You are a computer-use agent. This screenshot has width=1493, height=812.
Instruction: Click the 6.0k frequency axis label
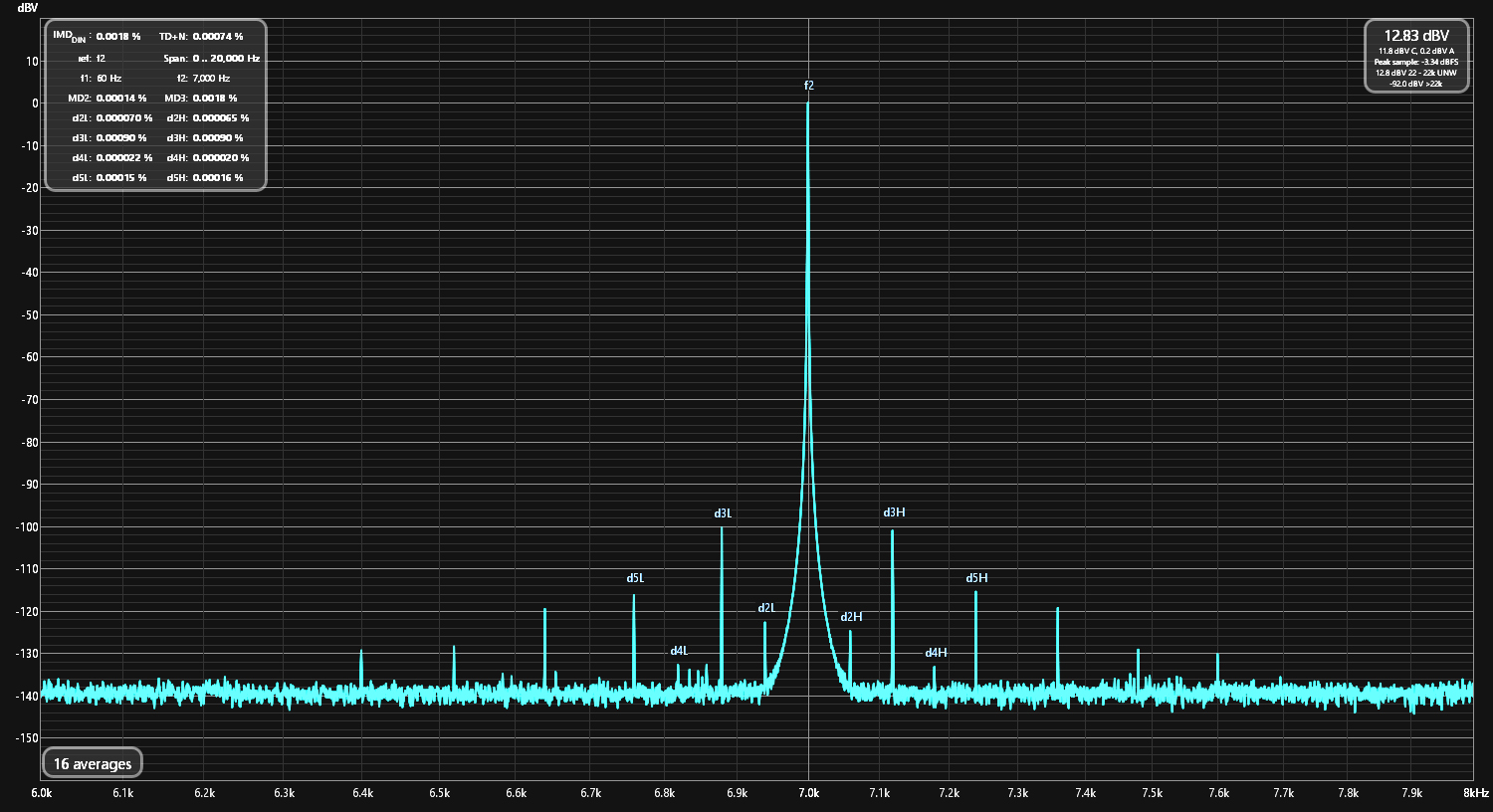(42, 793)
